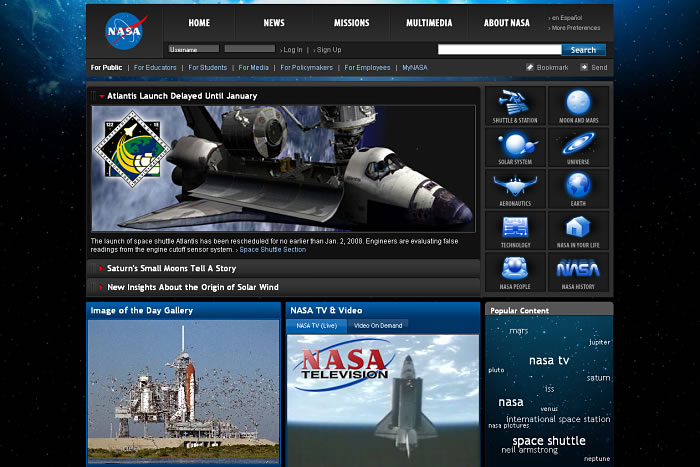Click the 'venus' popular tag

[549, 409]
